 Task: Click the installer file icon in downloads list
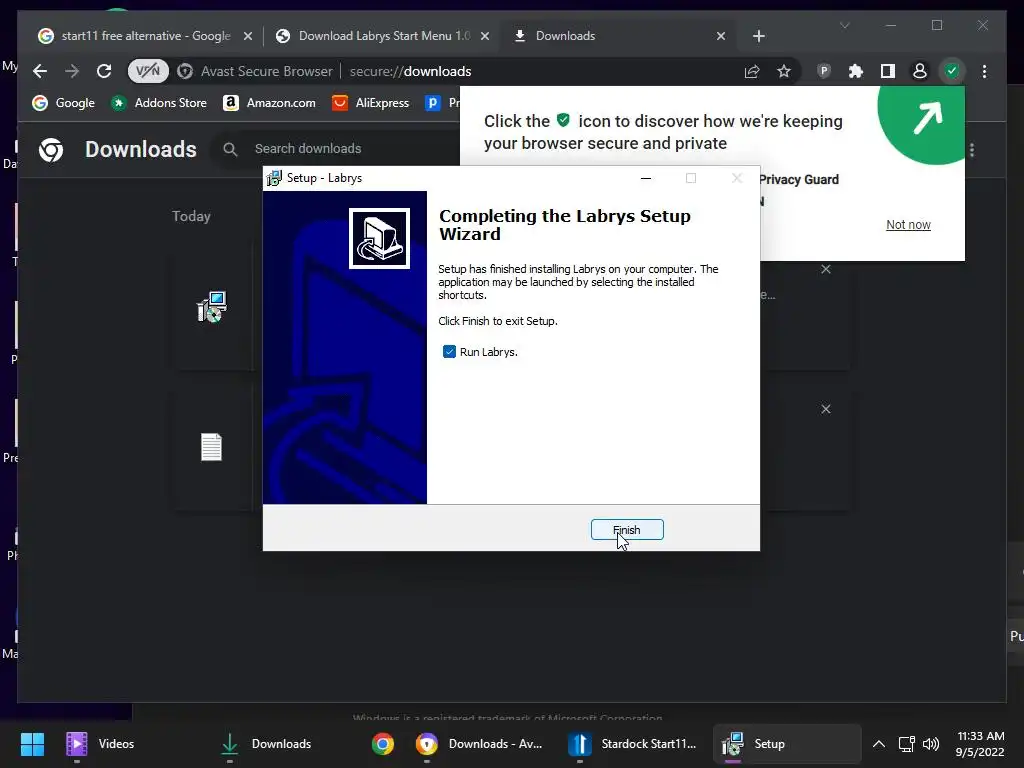pos(212,307)
